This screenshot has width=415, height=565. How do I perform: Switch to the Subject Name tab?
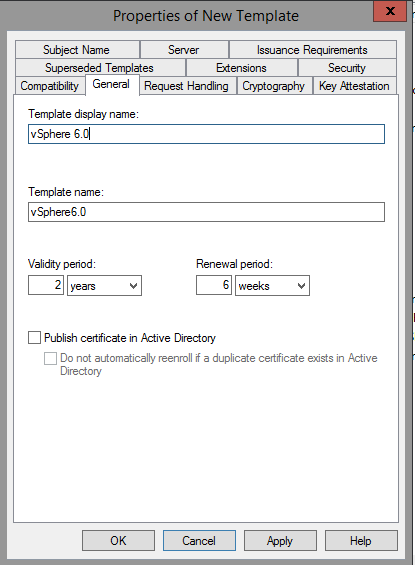(x=77, y=50)
